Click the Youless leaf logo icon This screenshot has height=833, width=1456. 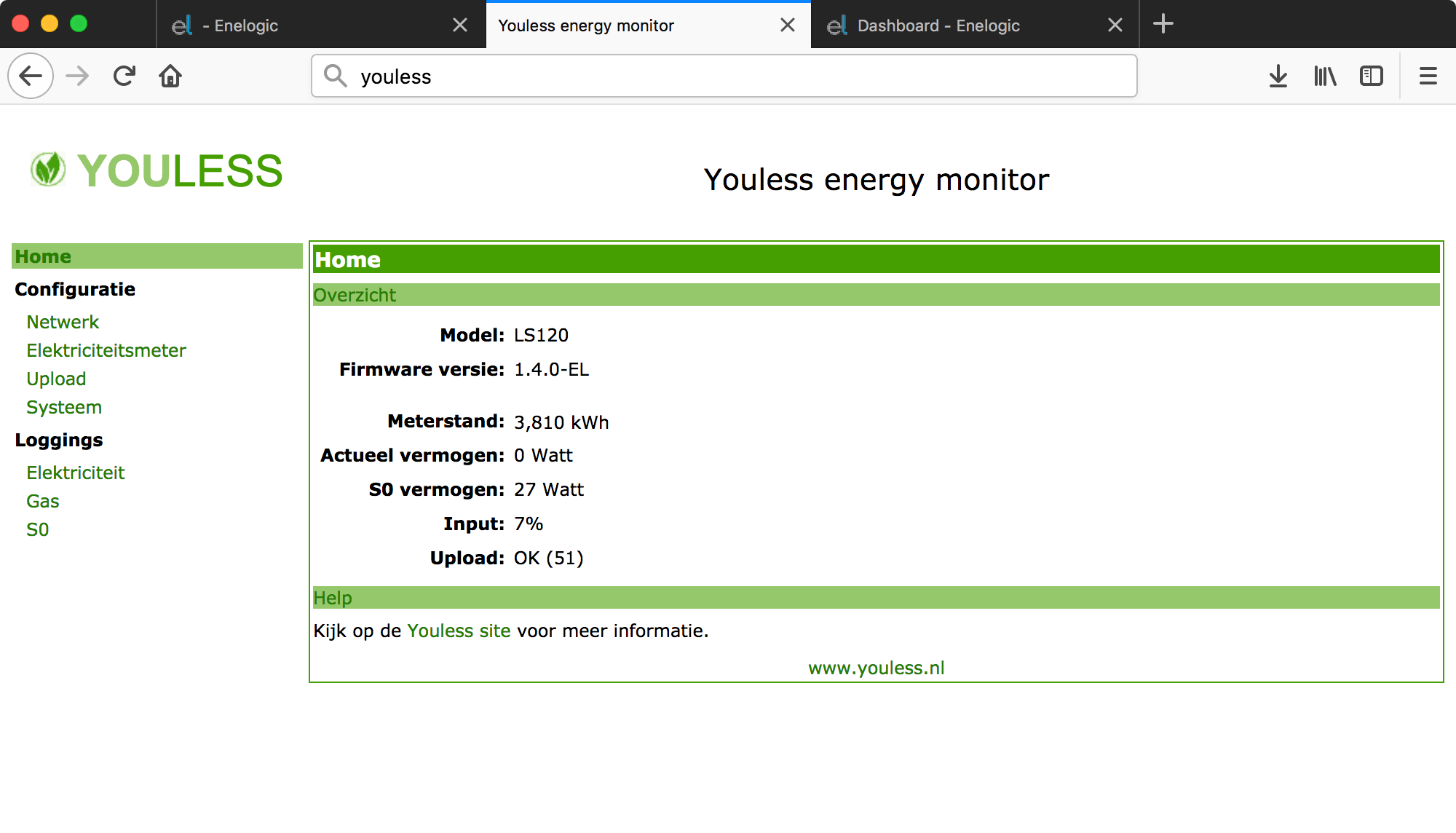click(48, 169)
